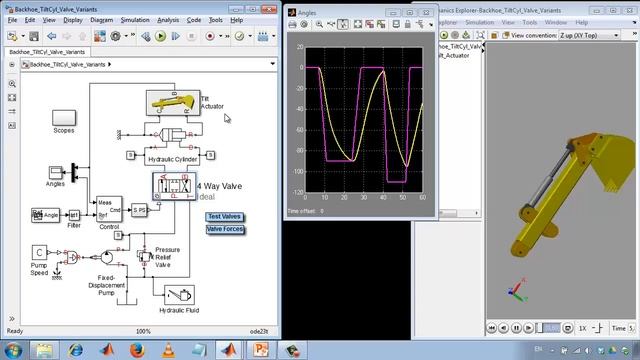Image resolution: width=640 pixels, height=360 pixels.
Task: Click the Zoom tool in Mechanics Explorer toolbar
Action: [x=480, y=36]
